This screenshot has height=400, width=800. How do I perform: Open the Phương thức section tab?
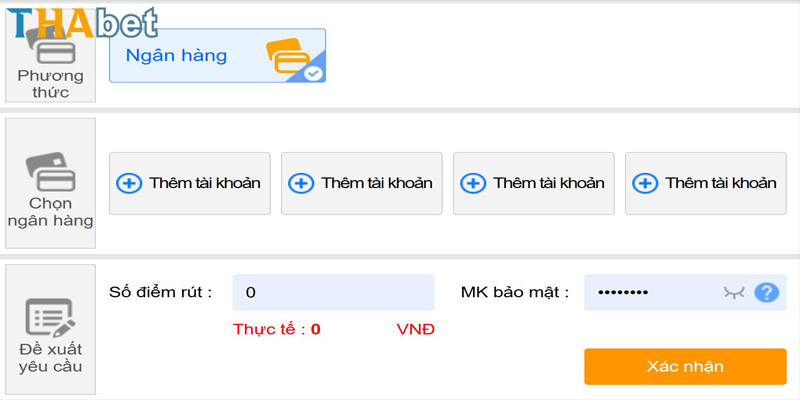pyautogui.click(x=51, y=56)
